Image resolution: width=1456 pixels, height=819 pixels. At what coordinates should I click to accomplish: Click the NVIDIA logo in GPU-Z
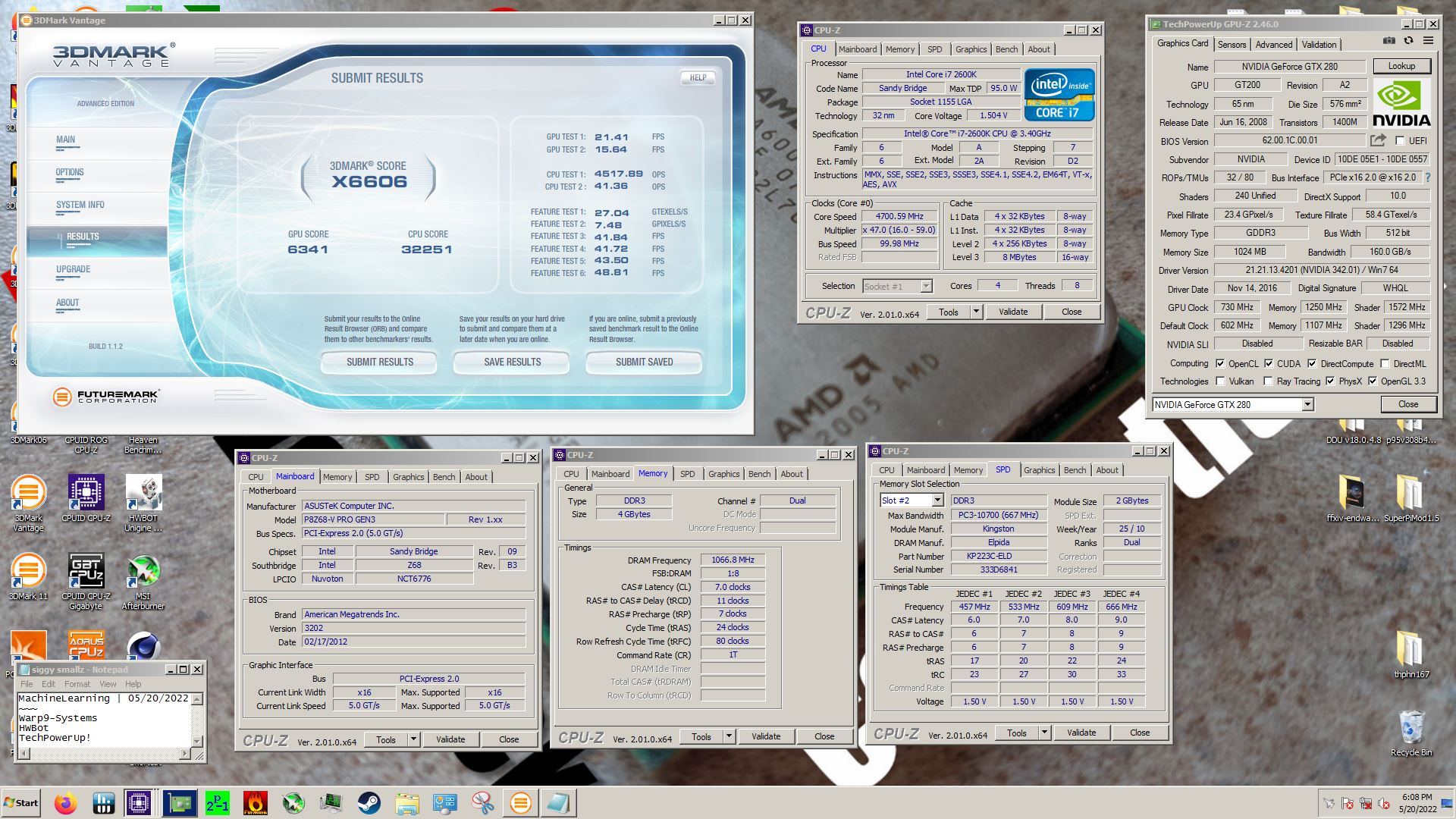click(x=1401, y=104)
